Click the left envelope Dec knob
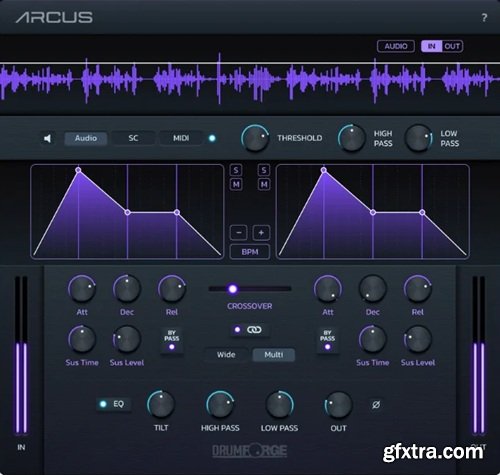 (127, 289)
